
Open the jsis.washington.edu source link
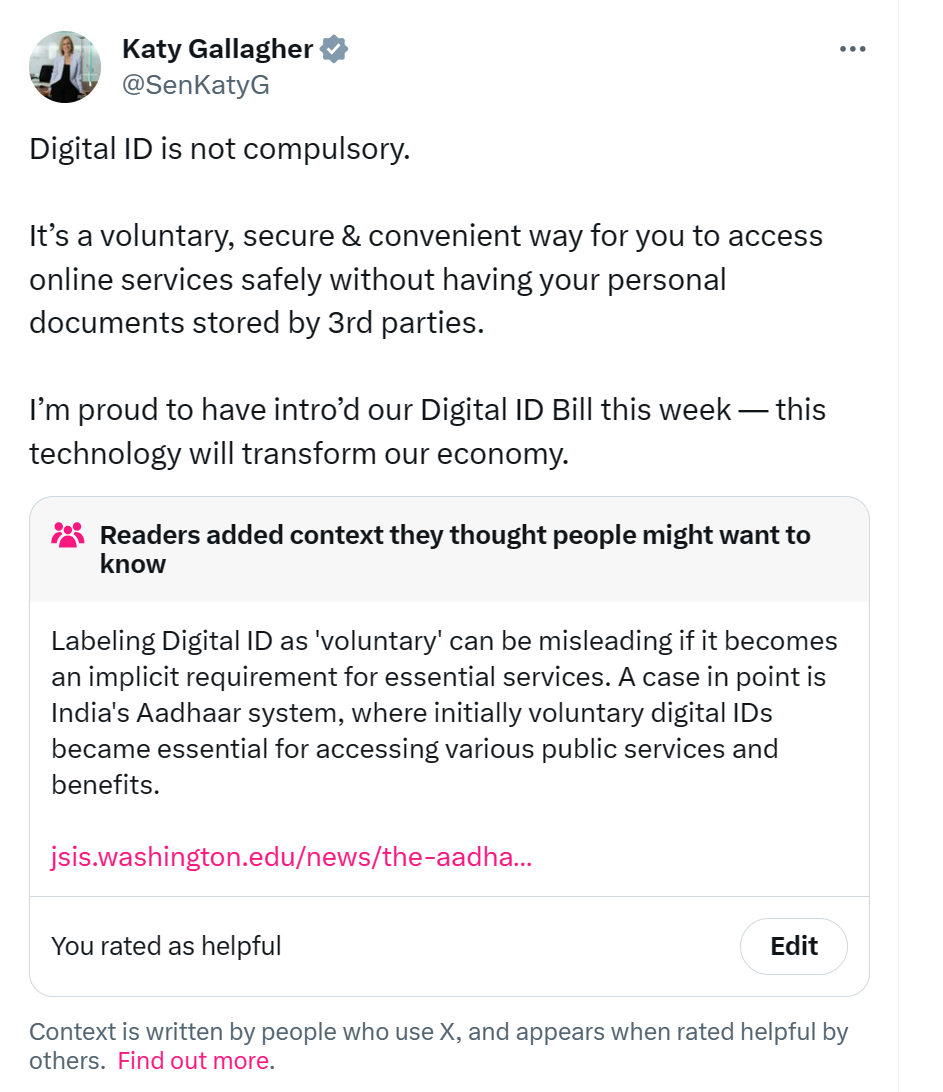tap(291, 857)
